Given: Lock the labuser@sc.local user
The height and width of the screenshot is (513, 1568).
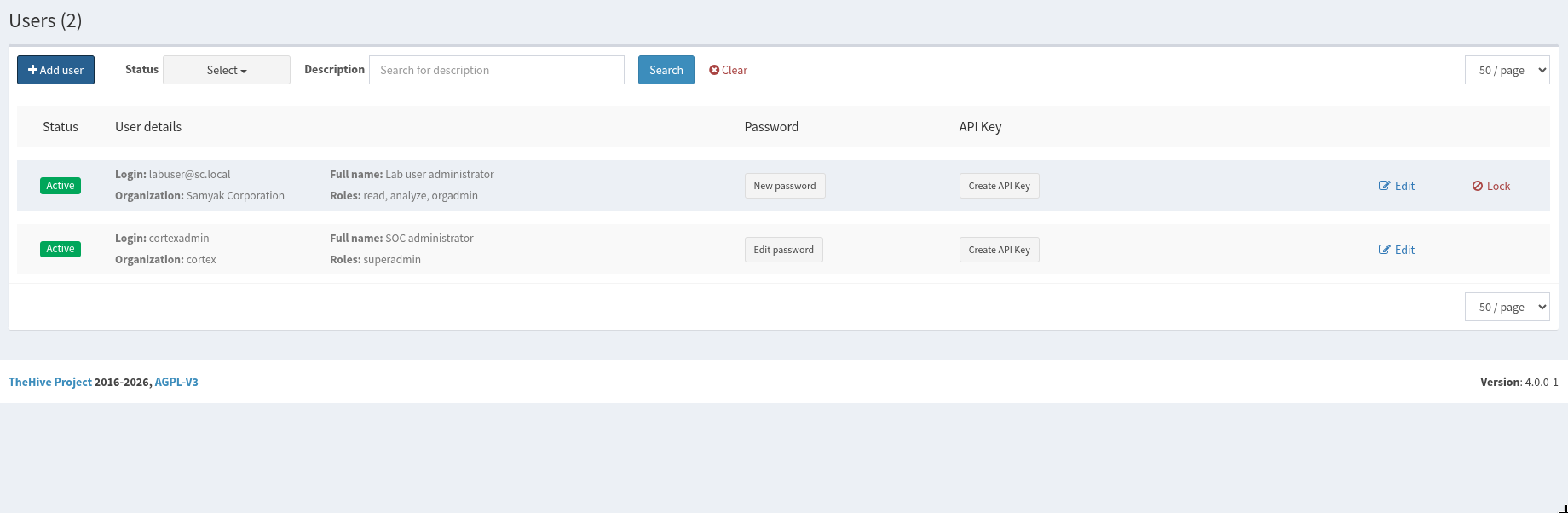Looking at the screenshot, I should [x=1491, y=186].
